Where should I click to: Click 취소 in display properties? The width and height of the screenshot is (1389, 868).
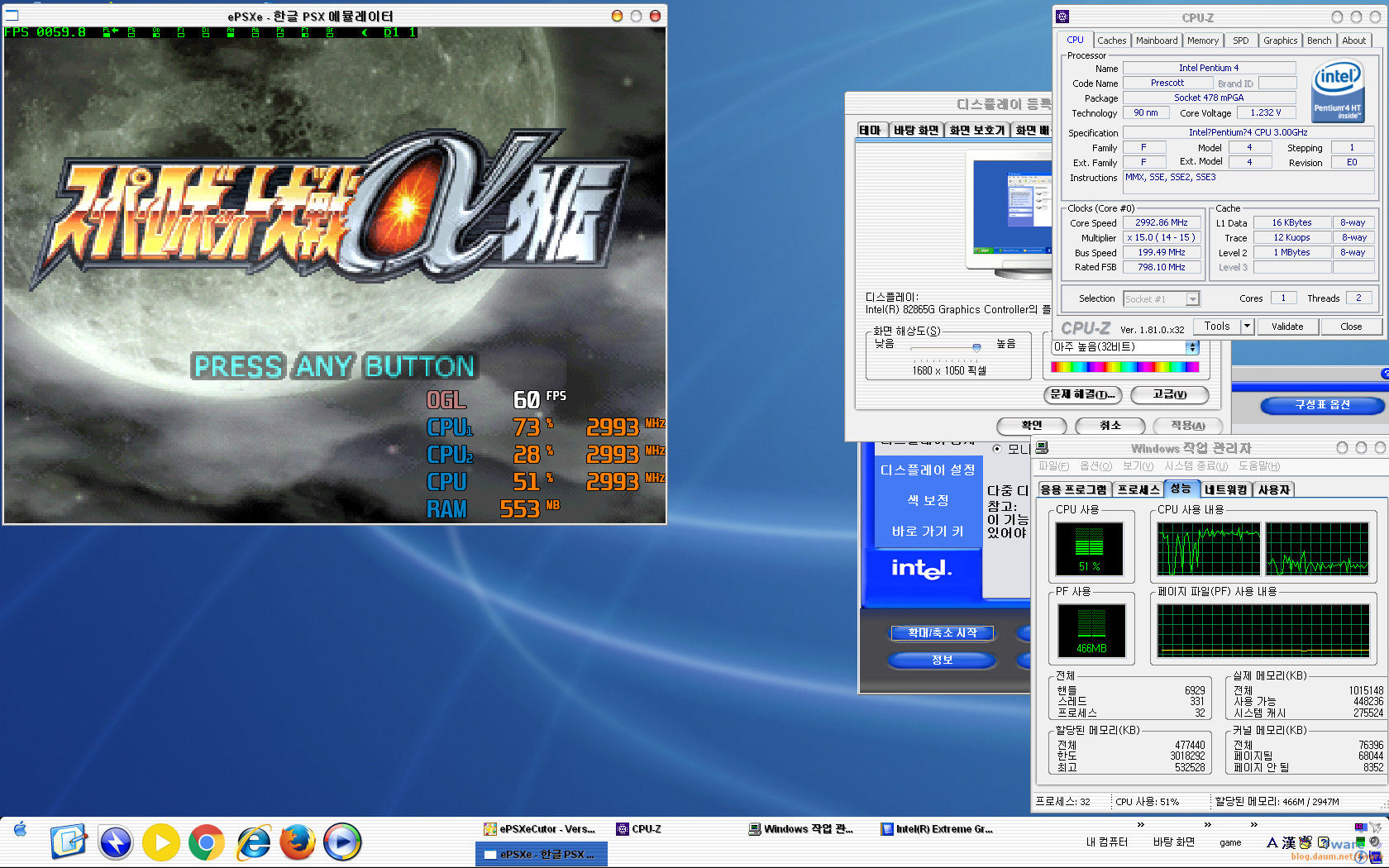pos(1110,425)
